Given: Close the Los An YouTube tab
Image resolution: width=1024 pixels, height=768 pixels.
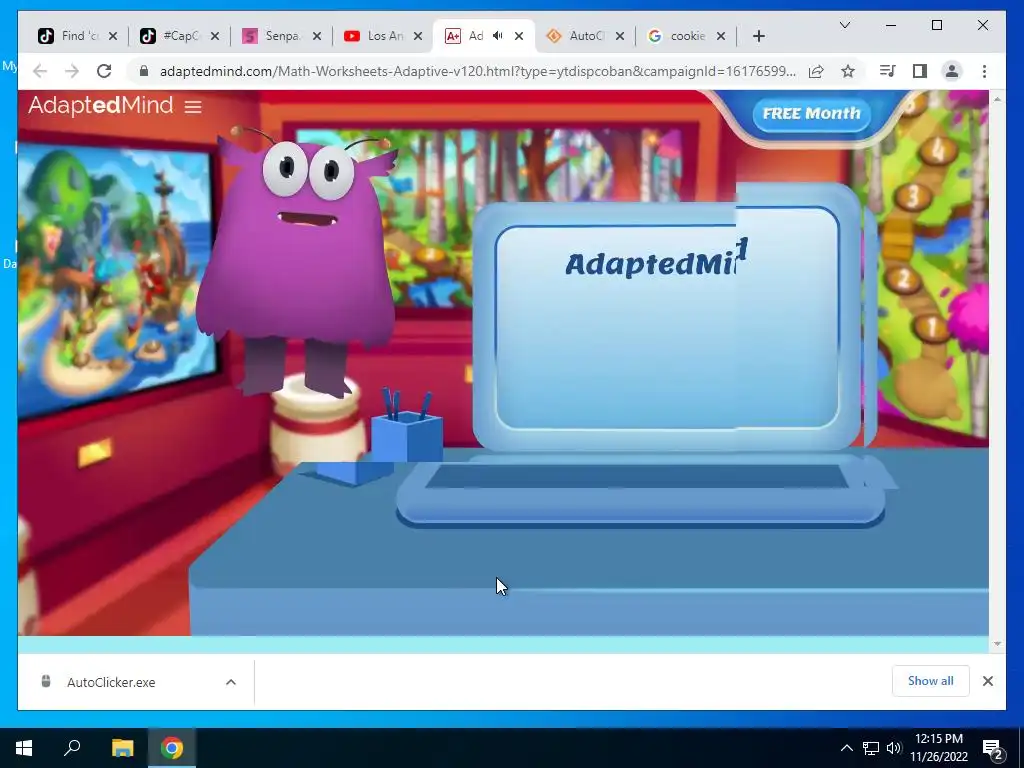Looking at the screenshot, I should (419, 36).
